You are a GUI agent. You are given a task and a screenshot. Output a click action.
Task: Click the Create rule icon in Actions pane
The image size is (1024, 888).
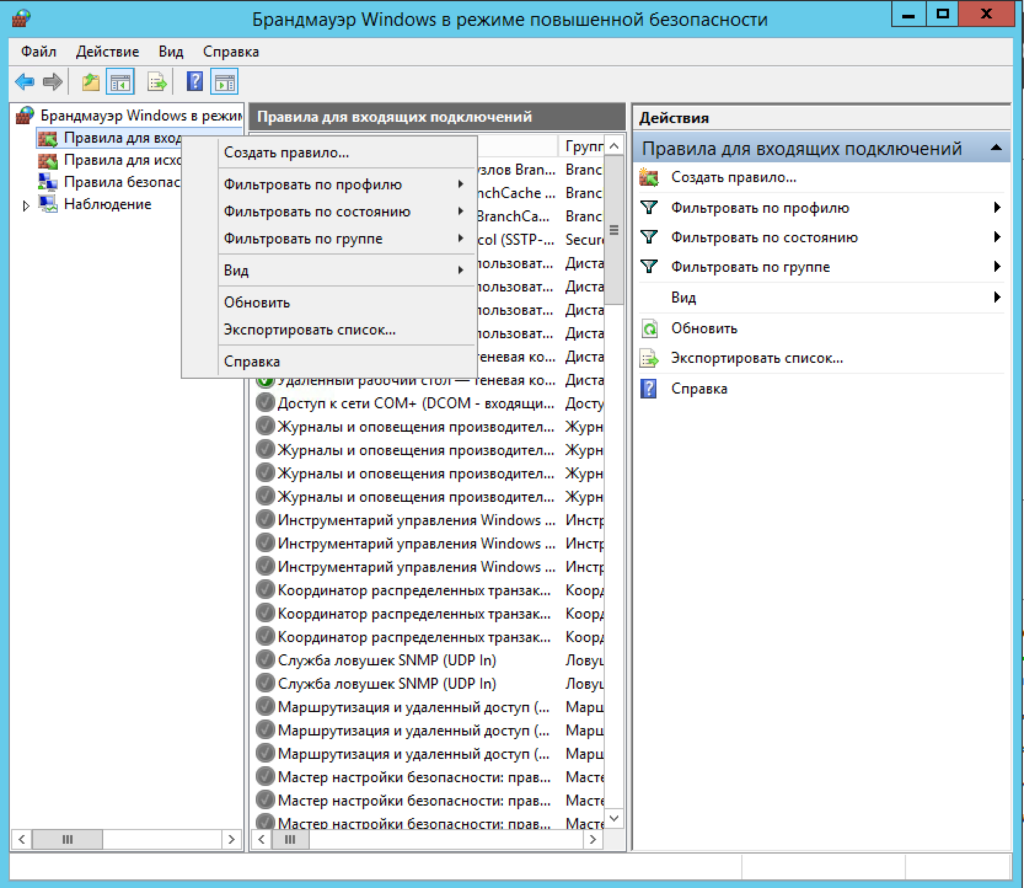(648, 177)
